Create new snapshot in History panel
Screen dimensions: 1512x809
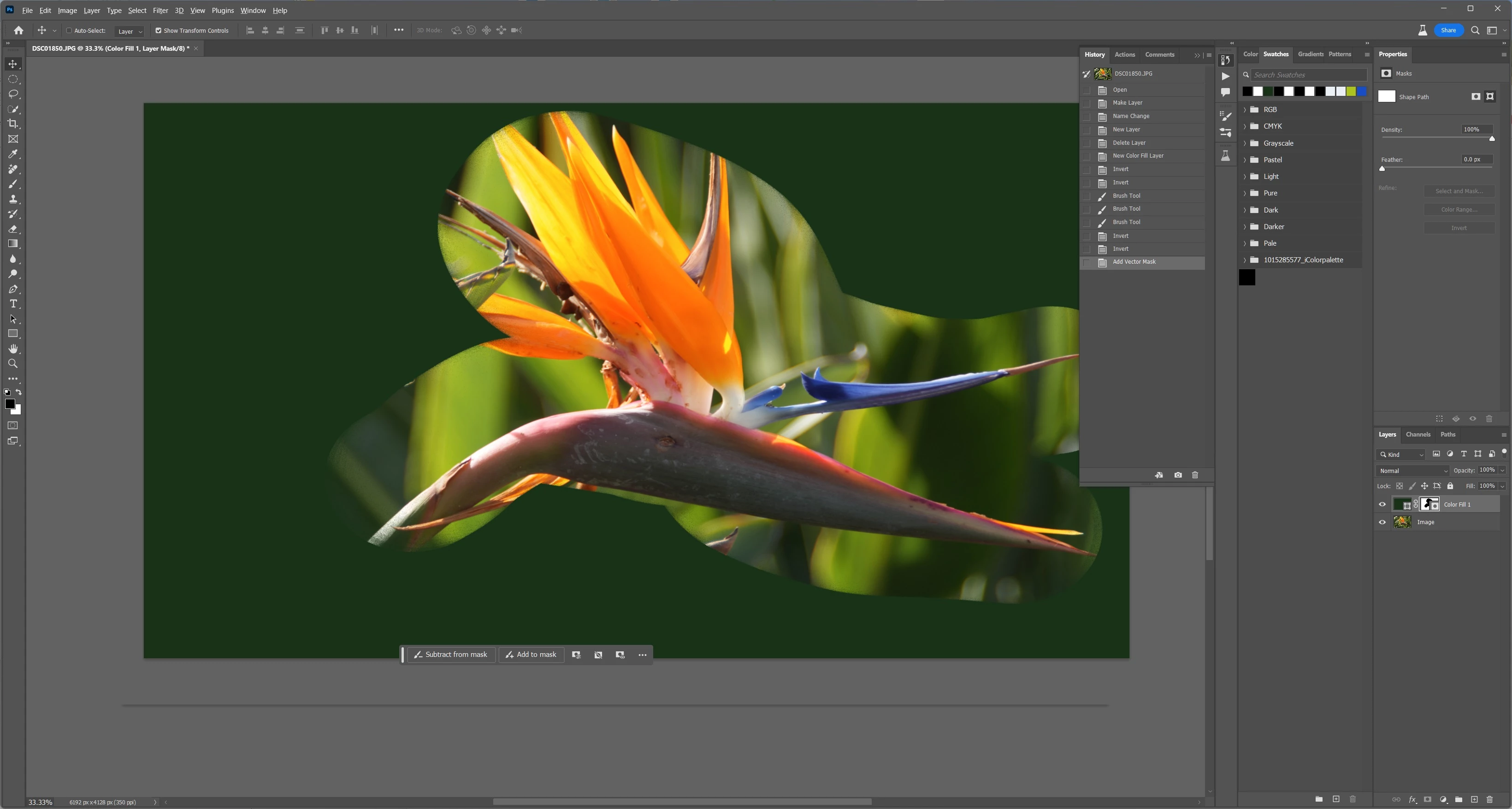tap(1177, 475)
